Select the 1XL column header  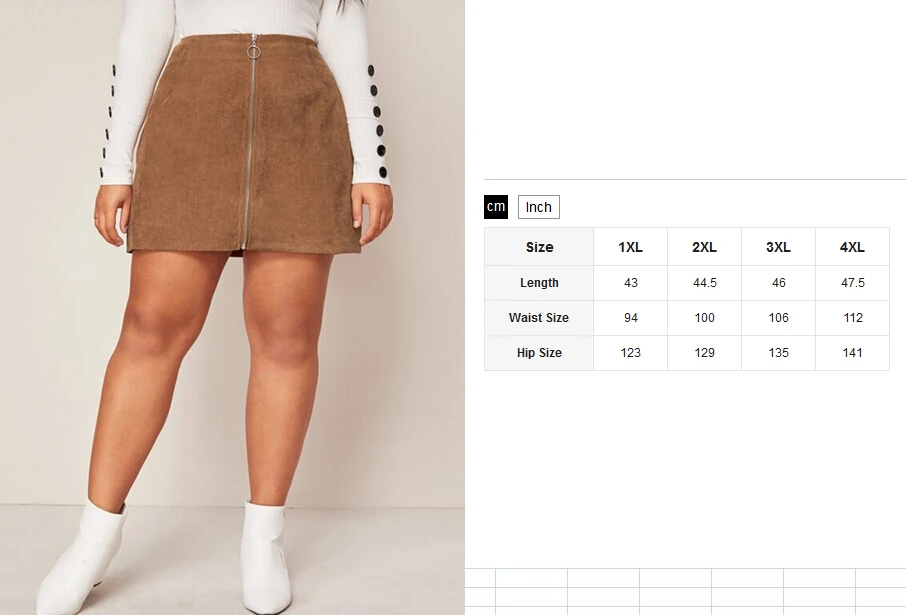(x=630, y=247)
